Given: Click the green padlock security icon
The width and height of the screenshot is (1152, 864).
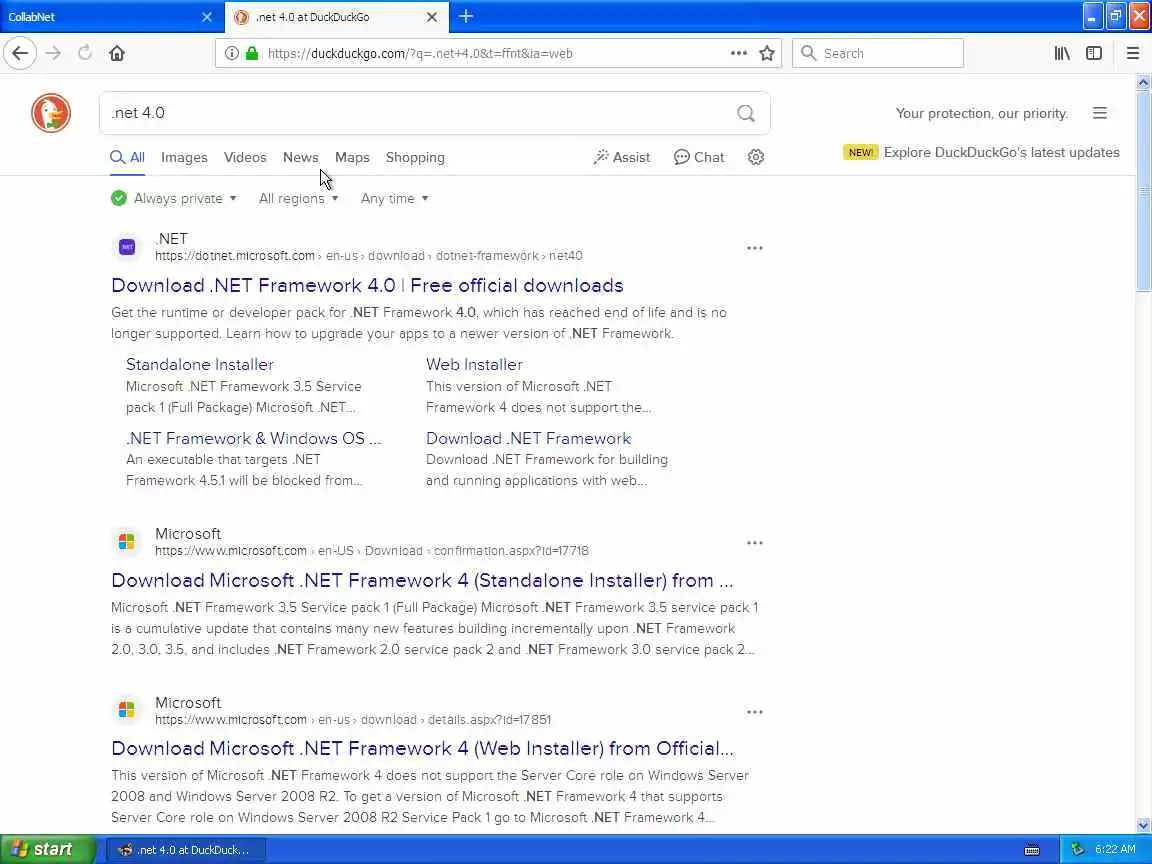Looking at the screenshot, I should coord(252,53).
